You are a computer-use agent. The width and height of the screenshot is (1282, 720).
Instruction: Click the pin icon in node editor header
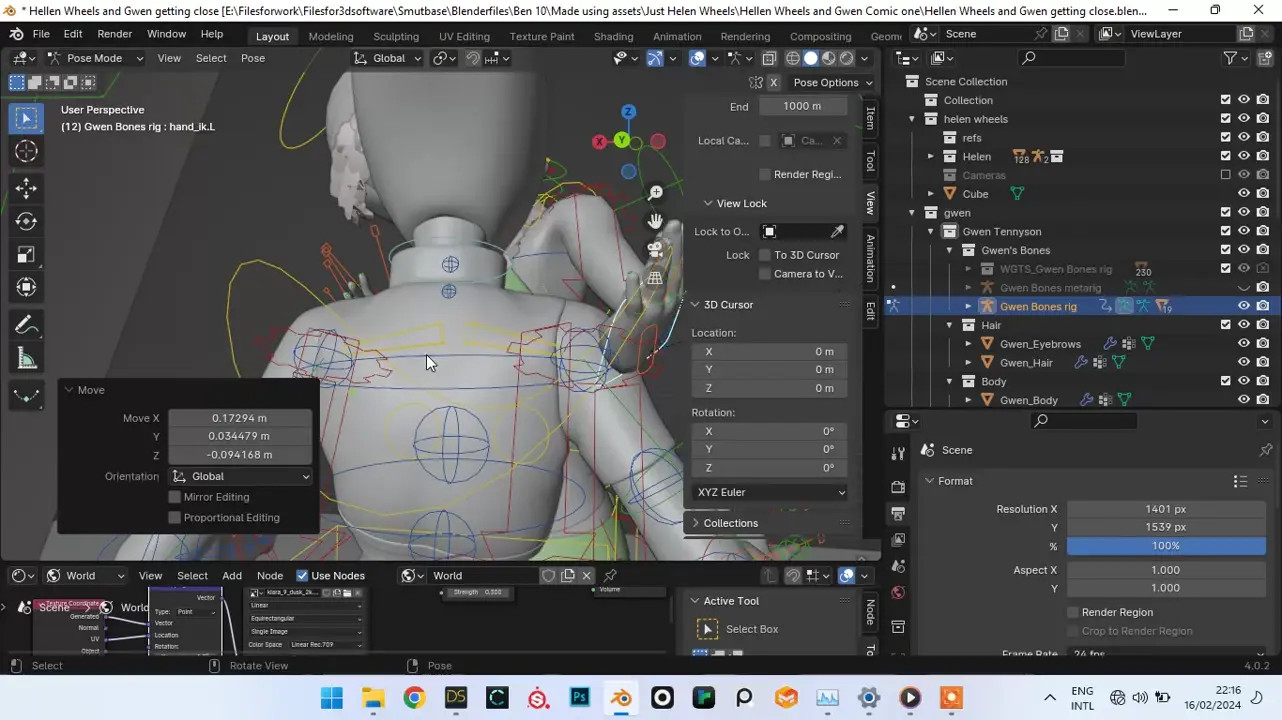coord(610,575)
